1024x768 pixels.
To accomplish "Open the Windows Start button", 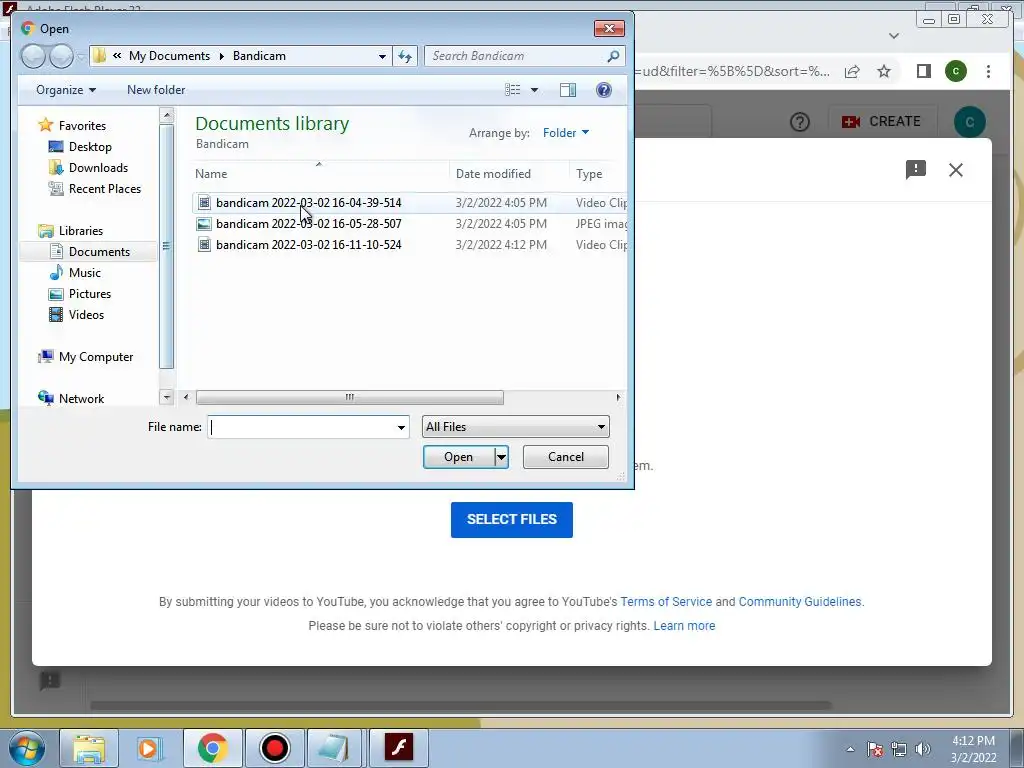I will [27, 748].
